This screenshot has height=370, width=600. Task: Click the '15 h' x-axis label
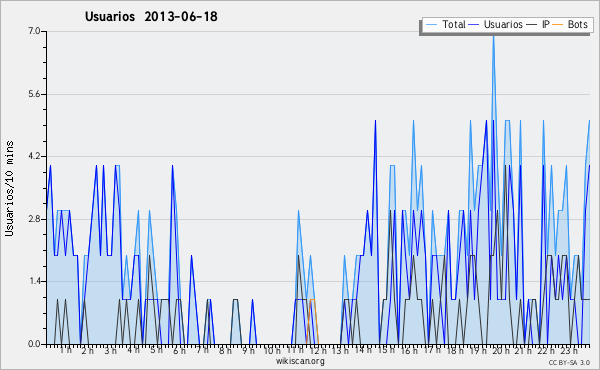click(x=386, y=350)
